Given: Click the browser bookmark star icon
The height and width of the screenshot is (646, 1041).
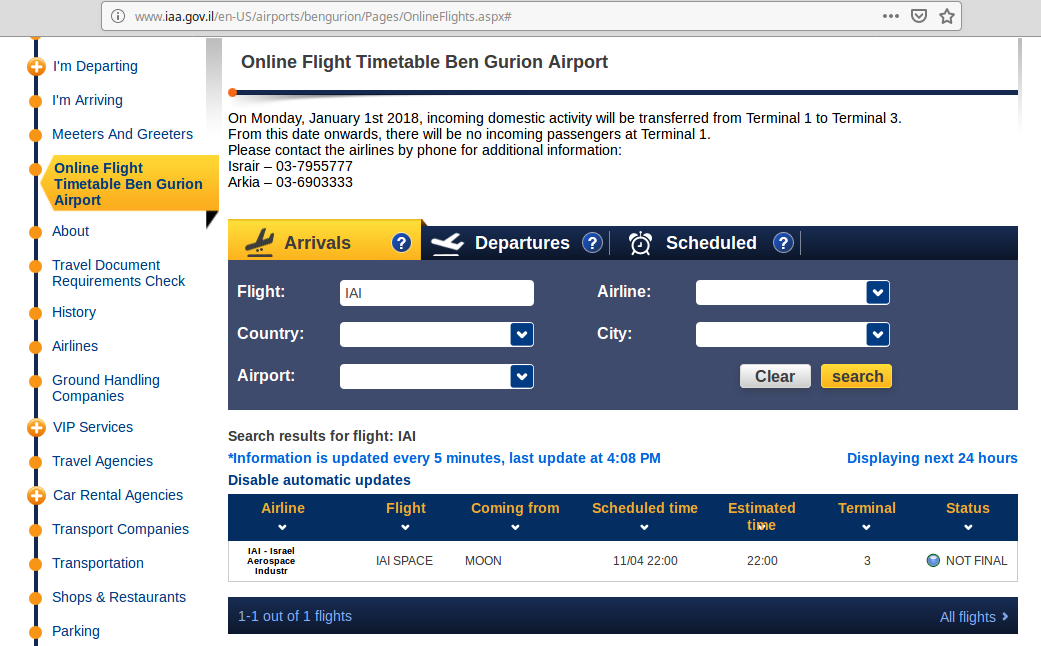Looking at the screenshot, I should [947, 16].
